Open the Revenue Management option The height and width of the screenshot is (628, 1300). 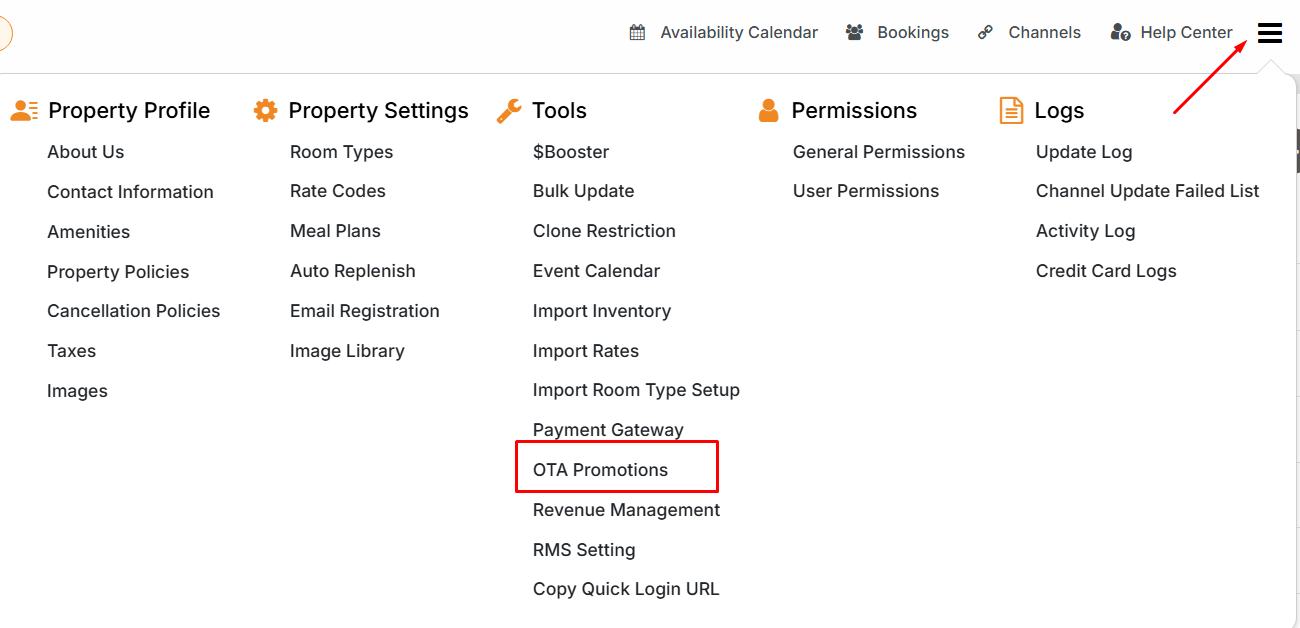pos(626,510)
